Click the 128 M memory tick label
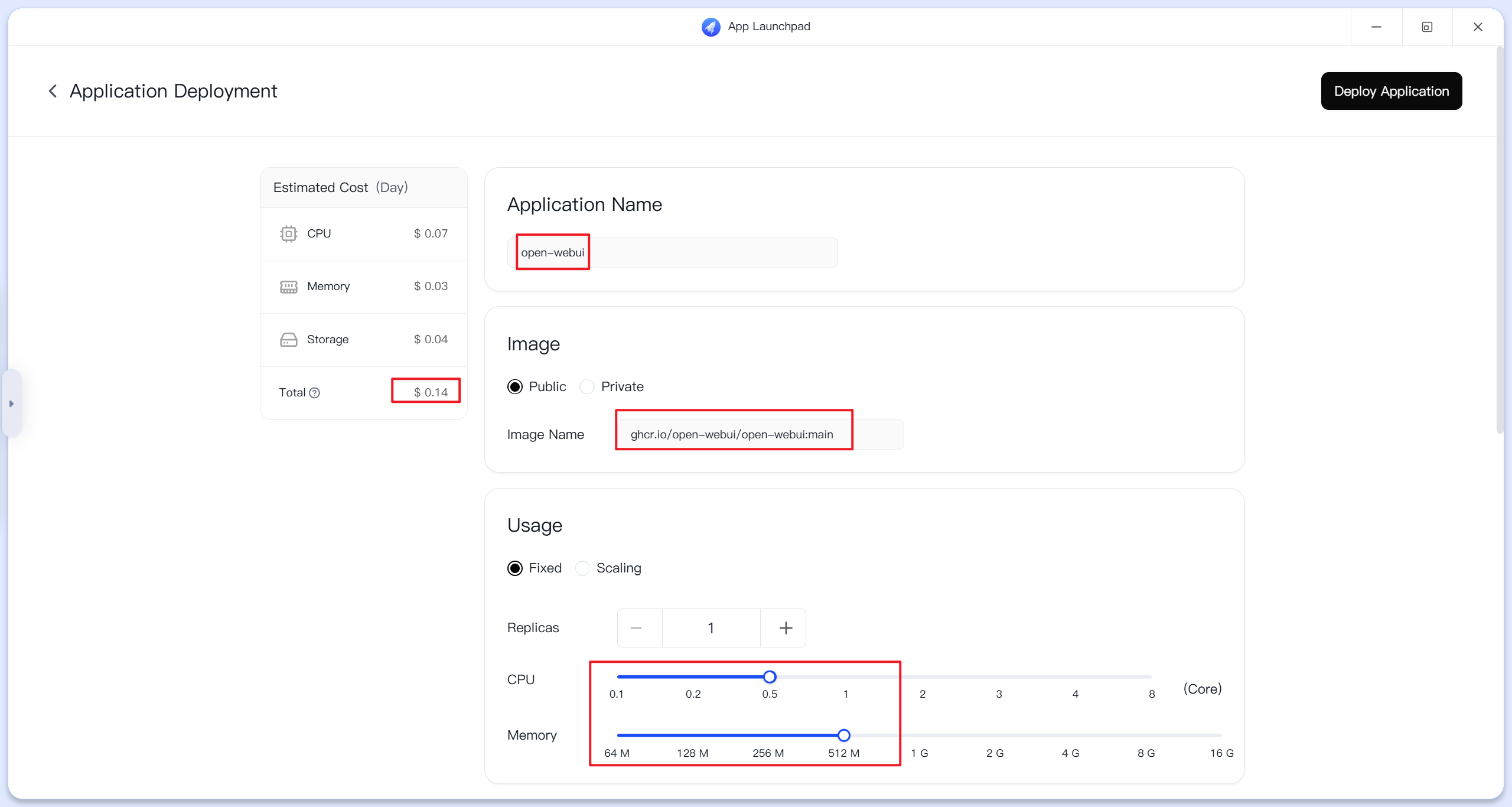The image size is (1512, 807). [692, 753]
